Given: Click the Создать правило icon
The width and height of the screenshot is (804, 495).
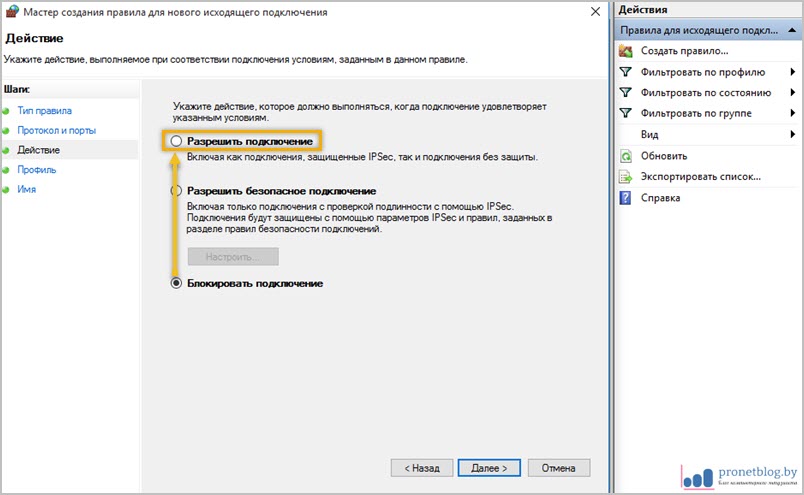Looking at the screenshot, I should click(x=626, y=50).
